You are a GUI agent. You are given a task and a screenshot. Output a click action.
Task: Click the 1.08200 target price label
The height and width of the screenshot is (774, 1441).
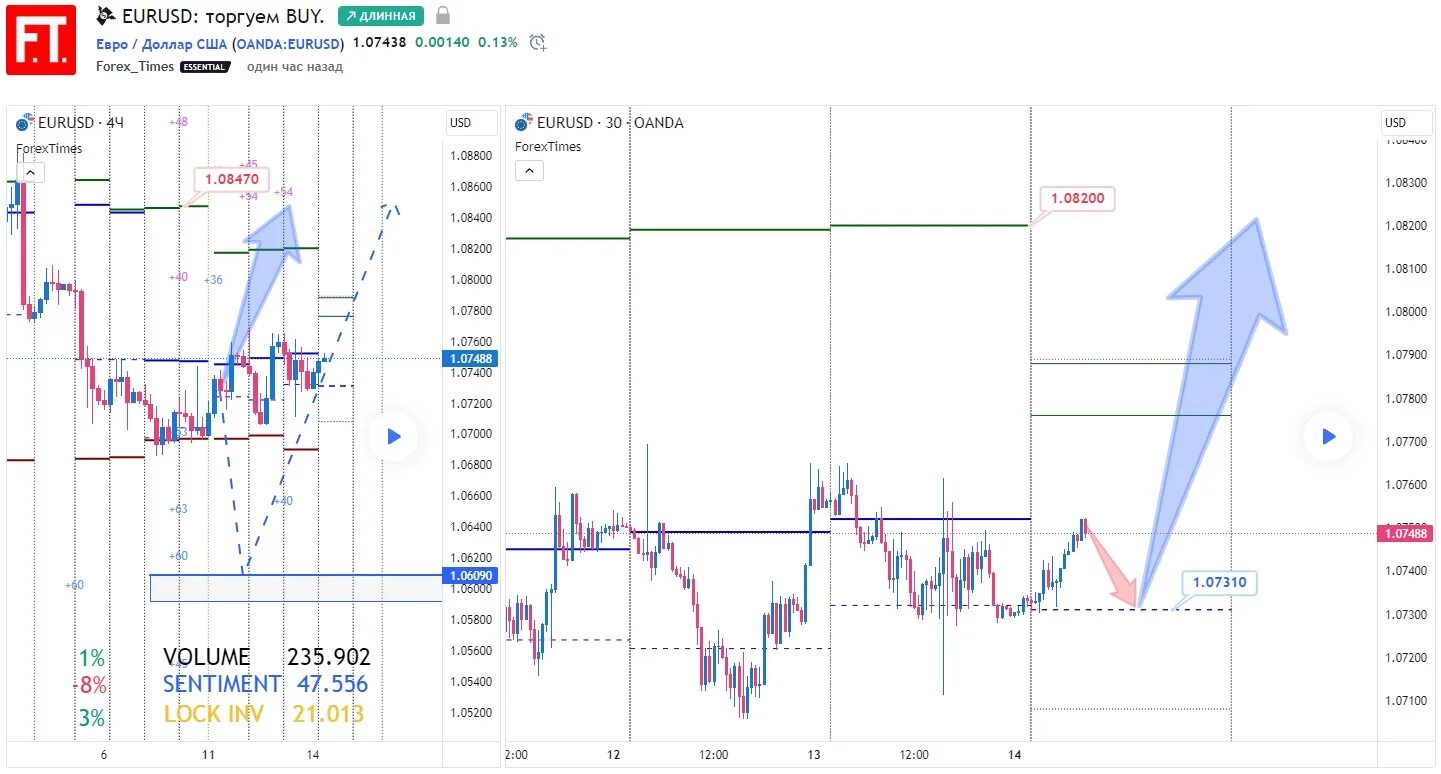tap(1077, 198)
